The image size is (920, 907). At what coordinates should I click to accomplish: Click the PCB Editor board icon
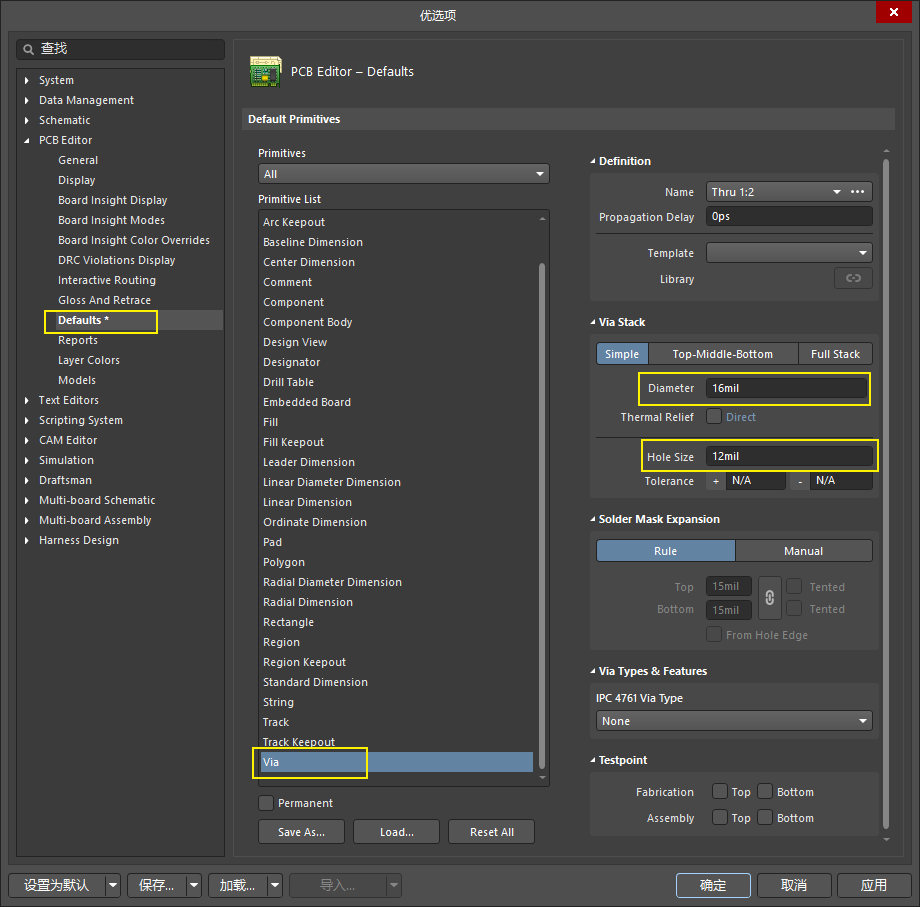[x=264, y=72]
